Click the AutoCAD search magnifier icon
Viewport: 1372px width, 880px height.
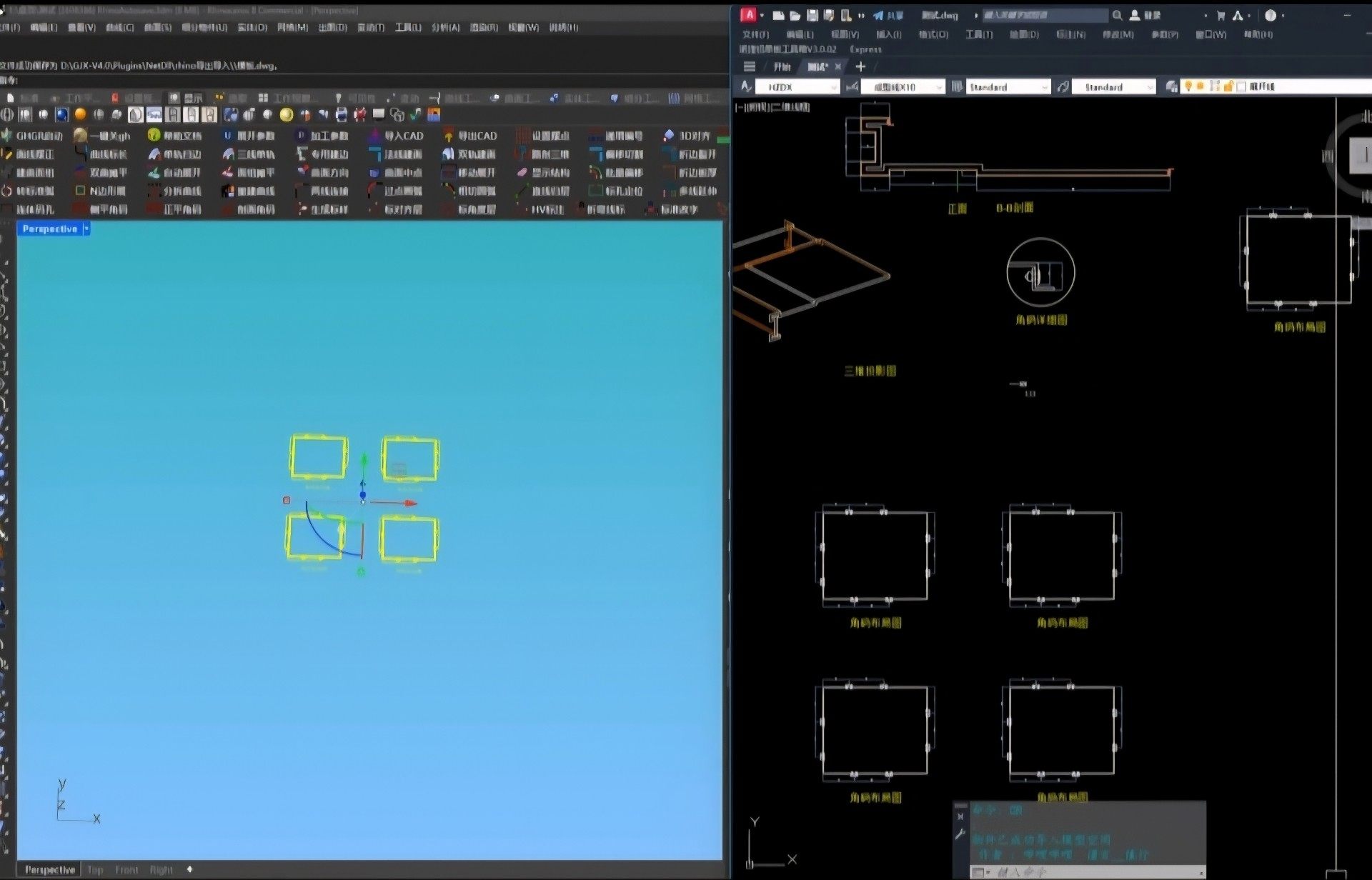1117,15
